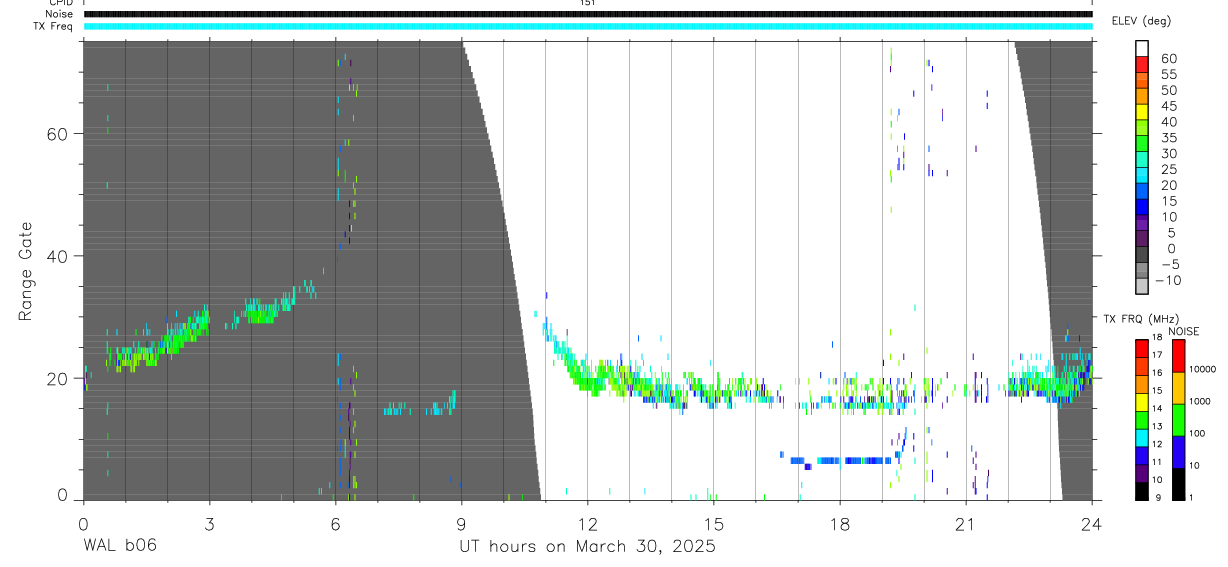Click the '-10' label on the ELEV scale
The image size is (1228, 567).
(1170, 281)
